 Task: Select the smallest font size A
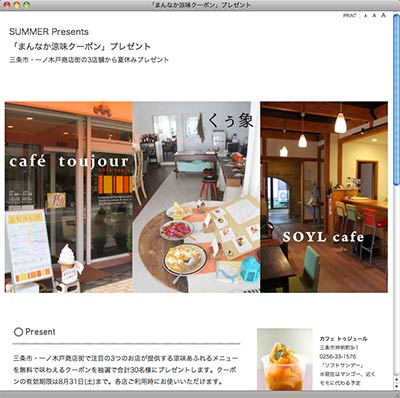[x=366, y=16]
